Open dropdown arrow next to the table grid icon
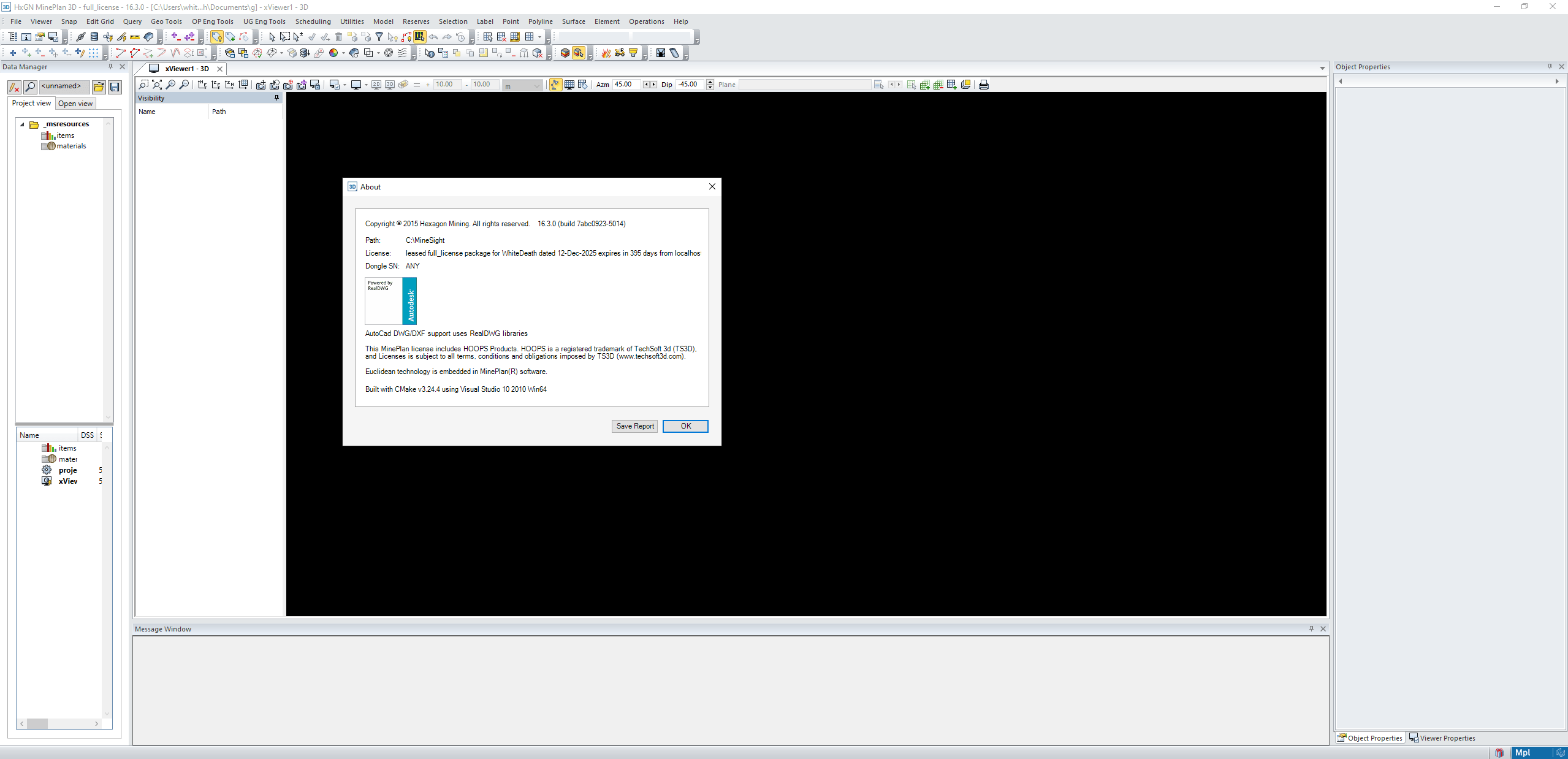1568x759 pixels. pyautogui.click(x=539, y=37)
